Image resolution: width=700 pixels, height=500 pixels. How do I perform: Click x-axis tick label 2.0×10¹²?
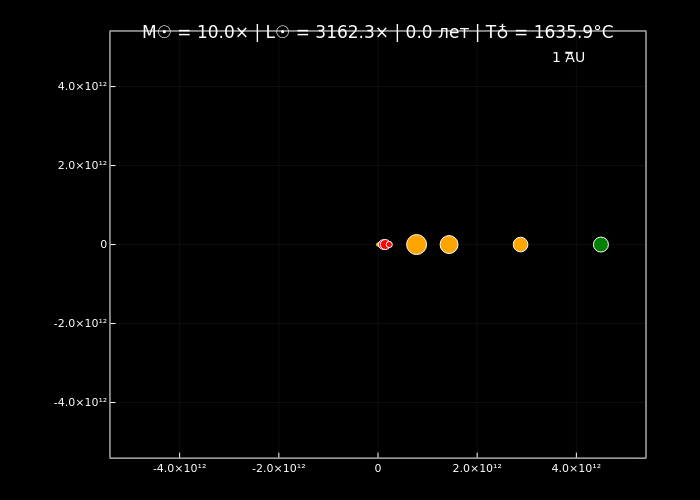477,468
